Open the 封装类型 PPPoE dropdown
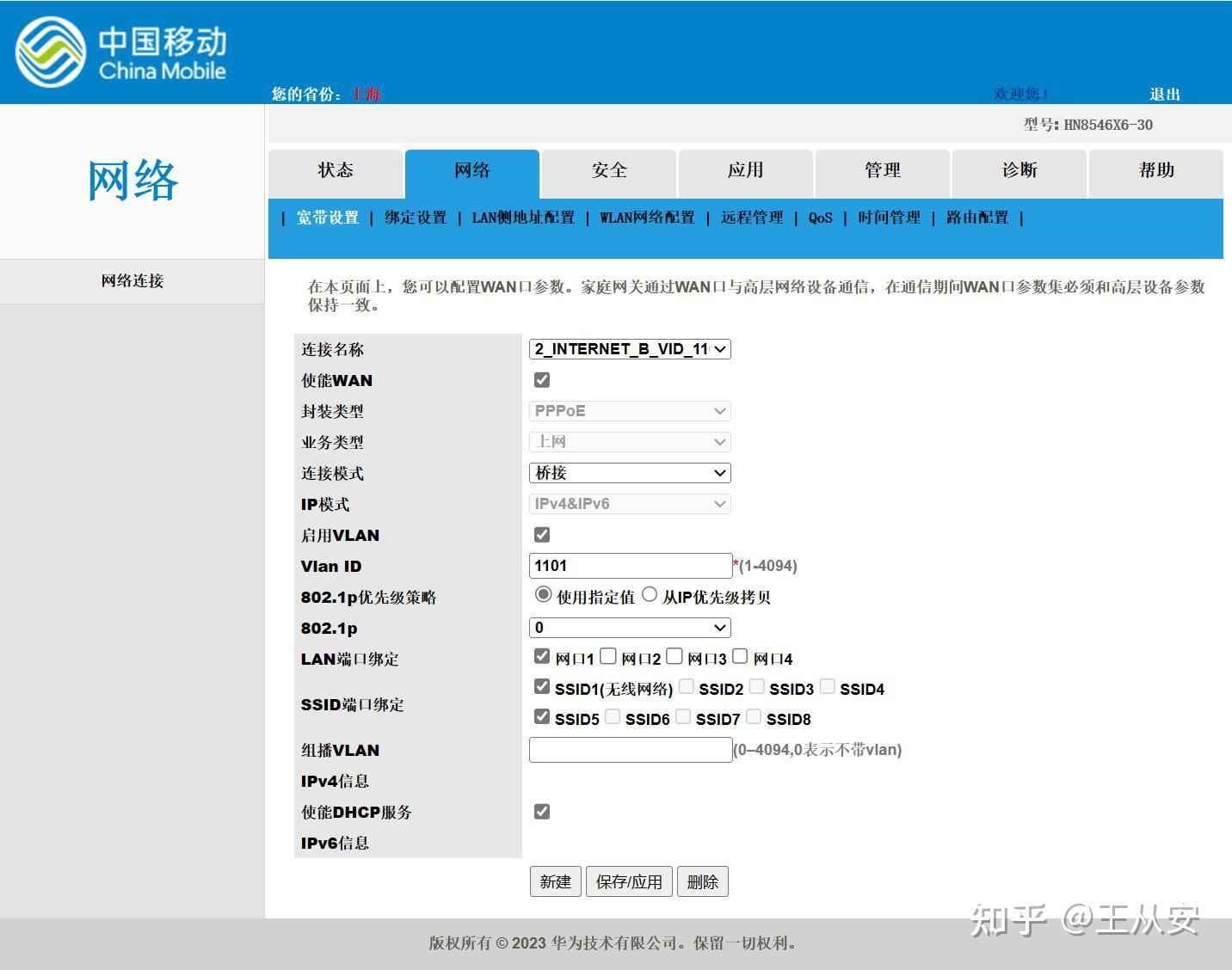The width and height of the screenshot is (1232, 970). (630, 411)
